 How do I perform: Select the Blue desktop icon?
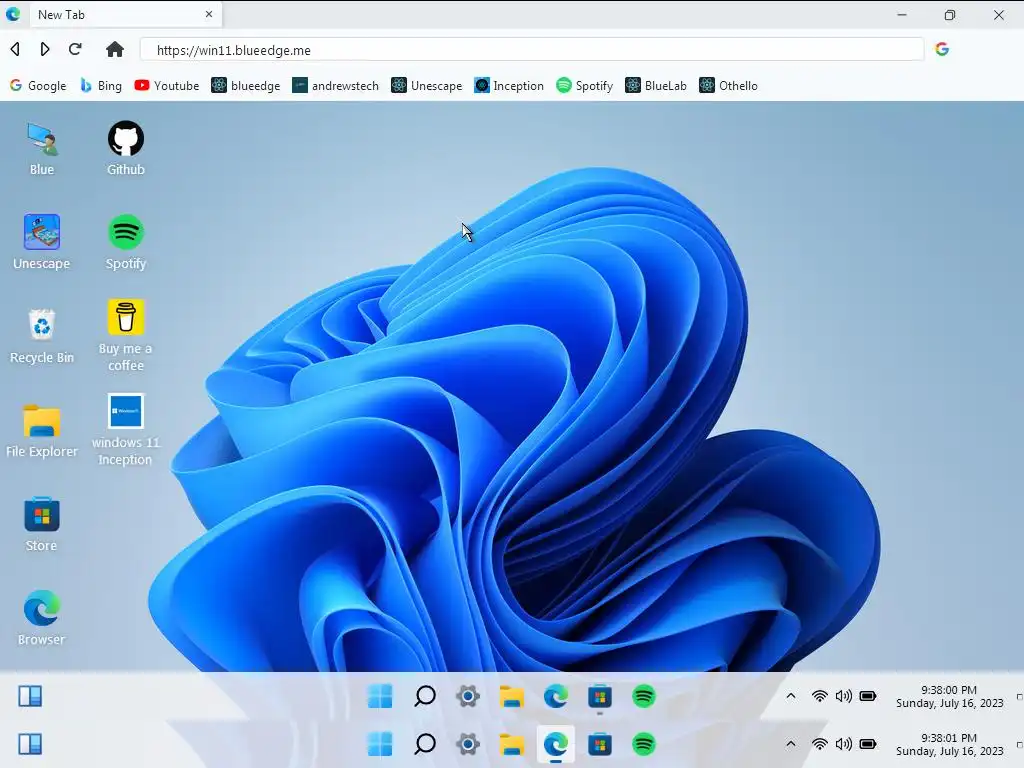point(42,149)
